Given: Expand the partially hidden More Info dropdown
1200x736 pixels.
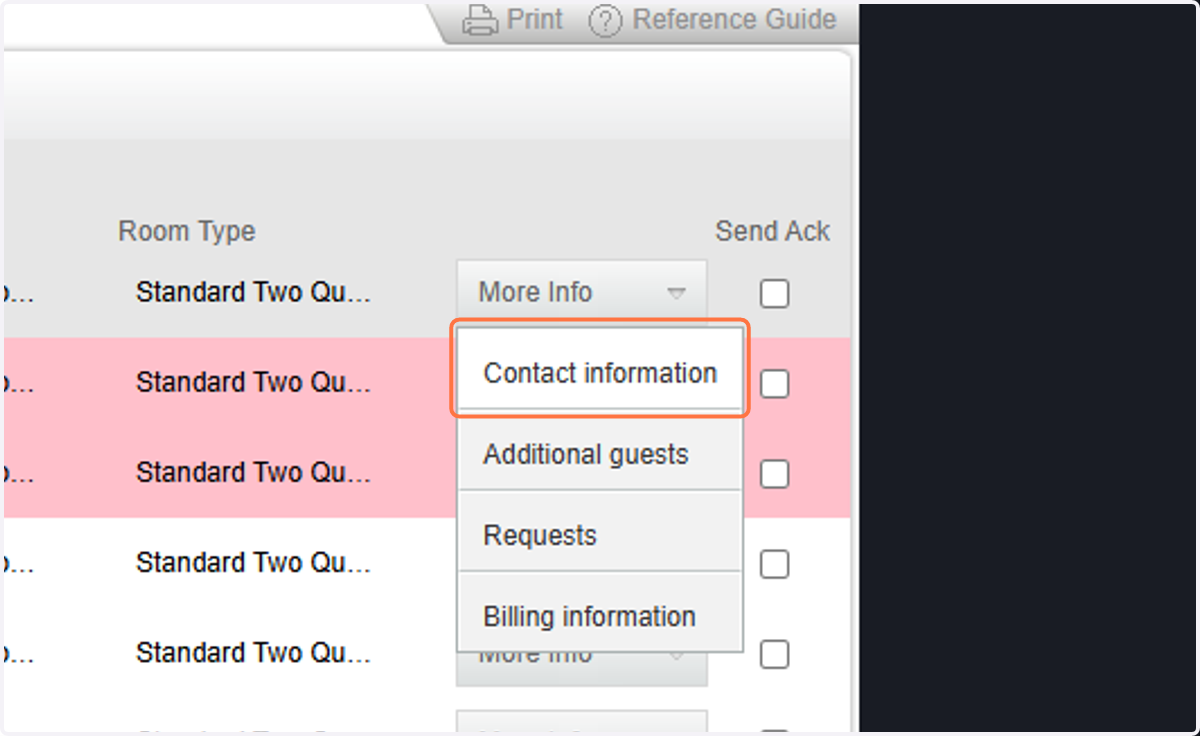Looking at the screenshot, I should pos(582,668).
